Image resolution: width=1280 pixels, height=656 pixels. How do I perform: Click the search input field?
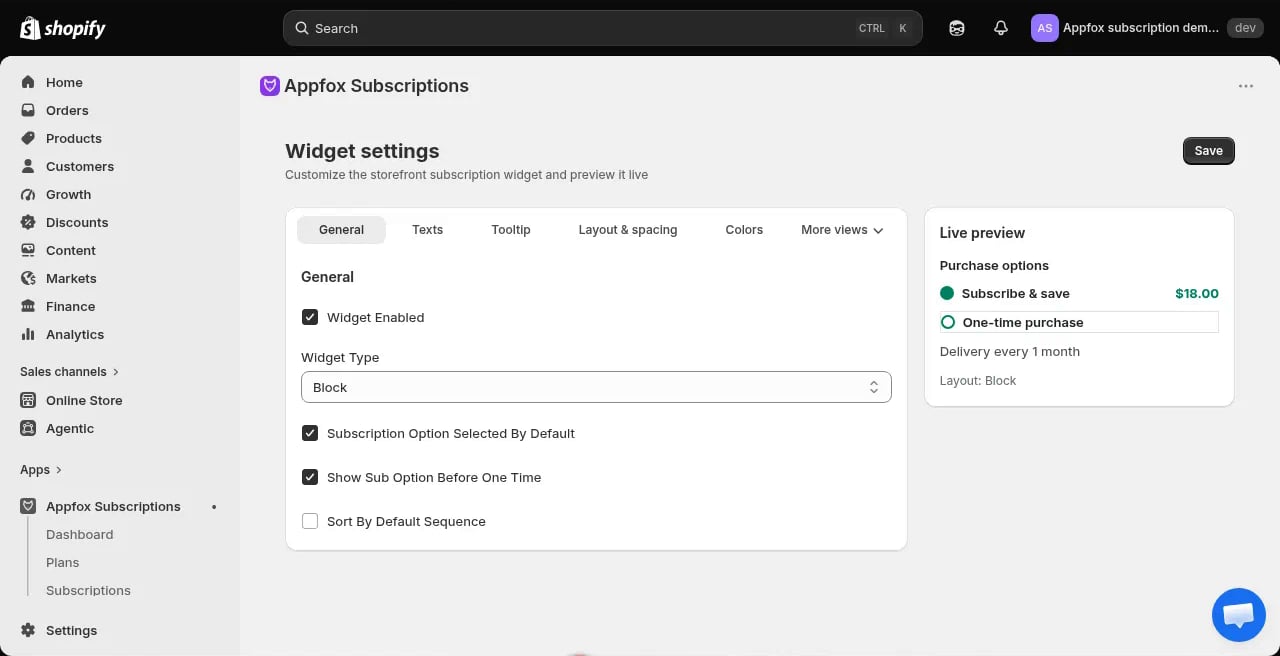pos(603,28)
